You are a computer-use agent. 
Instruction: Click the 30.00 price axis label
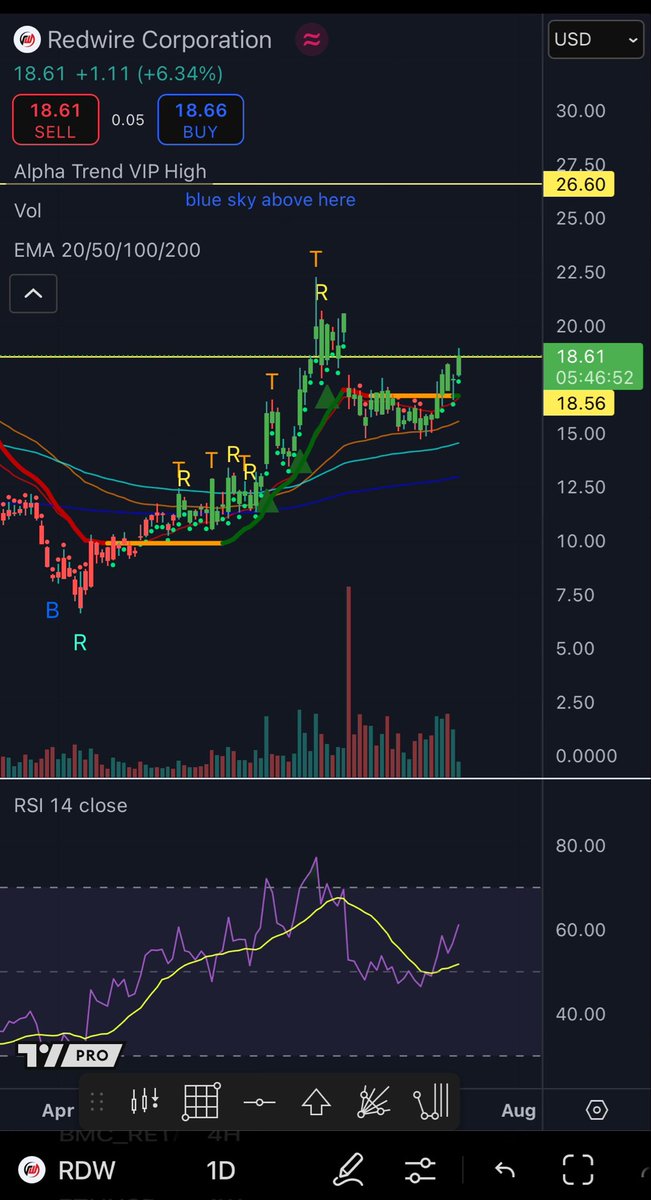[x=581, y=111]
